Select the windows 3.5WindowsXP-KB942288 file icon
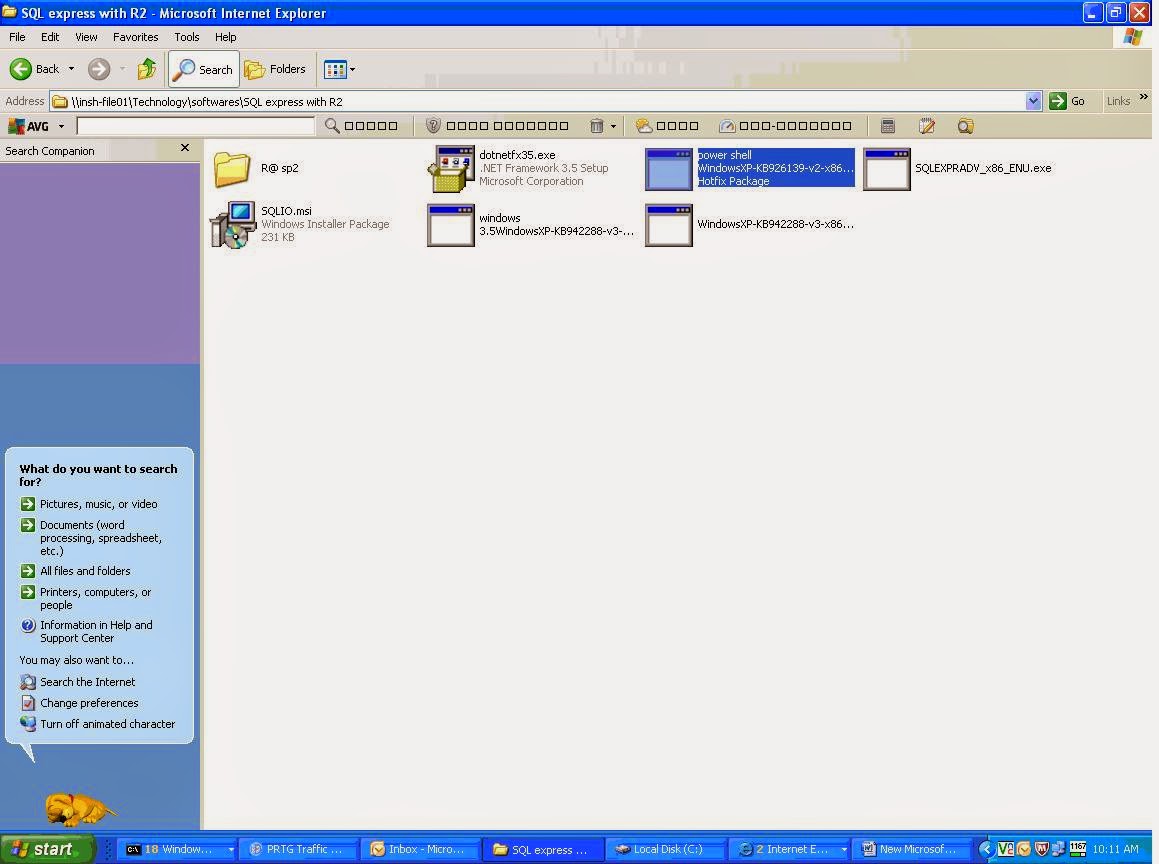Screen dimensions: 1159x864 [x=451, y=225]
